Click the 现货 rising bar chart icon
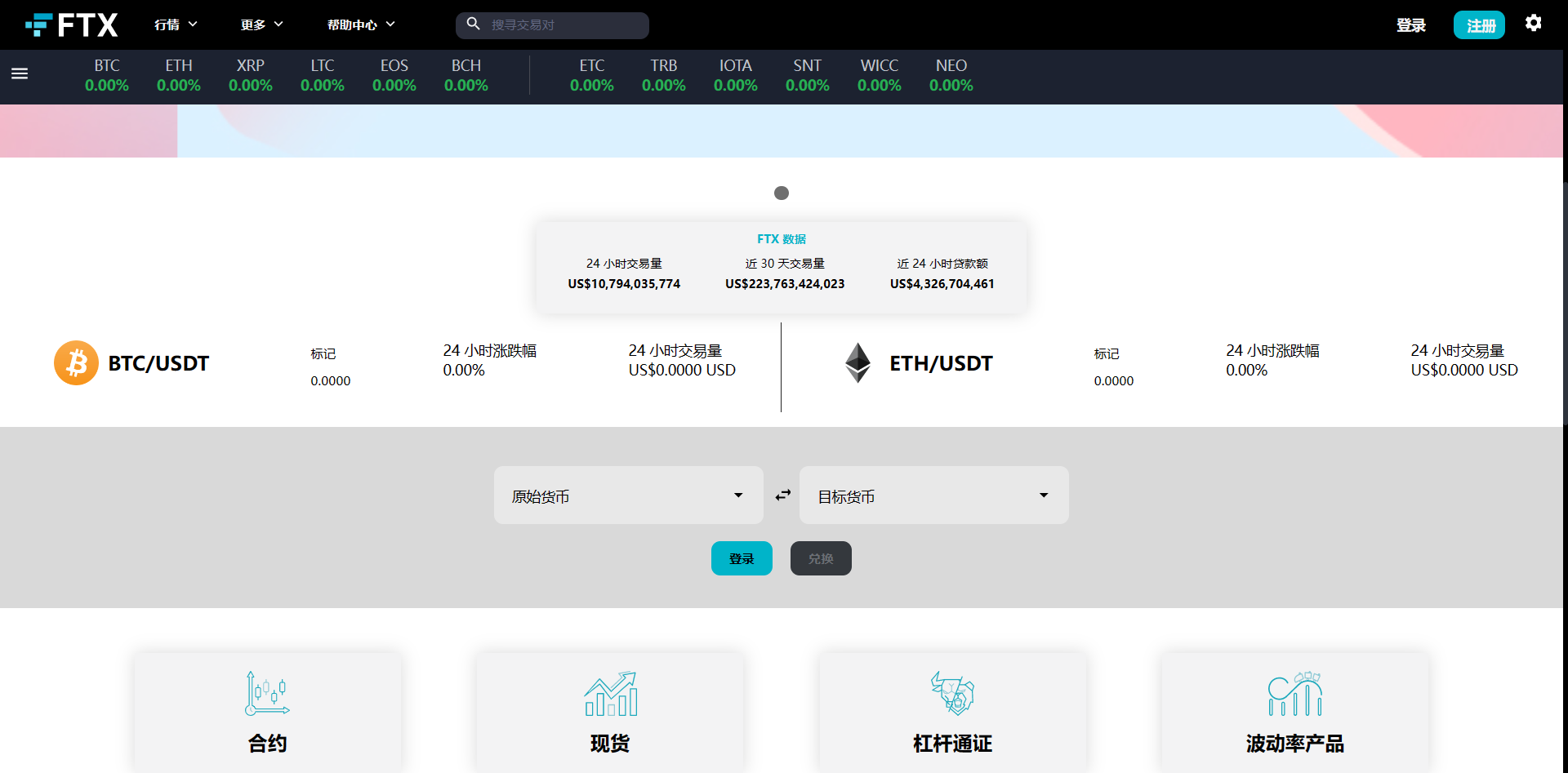This screenshot has width=1568, height=773. tap(611, 694)
